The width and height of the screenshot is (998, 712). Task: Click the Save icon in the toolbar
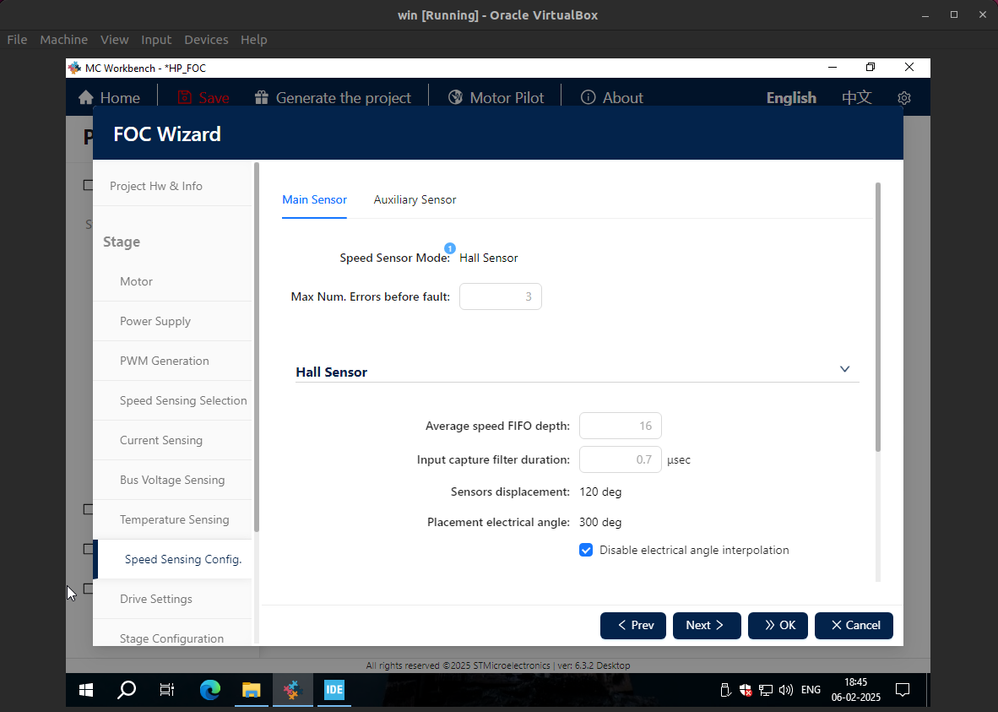tap(184, 97)
